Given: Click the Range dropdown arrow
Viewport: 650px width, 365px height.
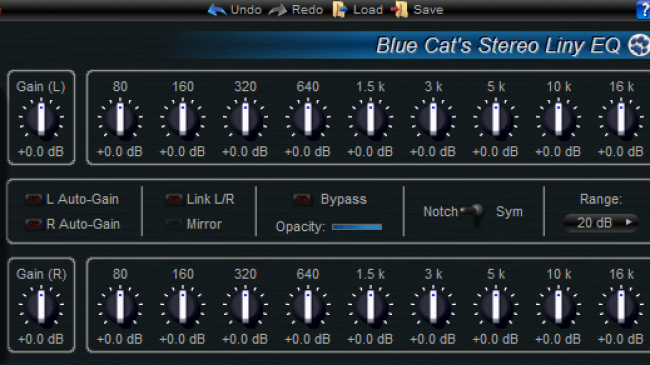Looking at the screenshot, I should [x=629, y=222].
